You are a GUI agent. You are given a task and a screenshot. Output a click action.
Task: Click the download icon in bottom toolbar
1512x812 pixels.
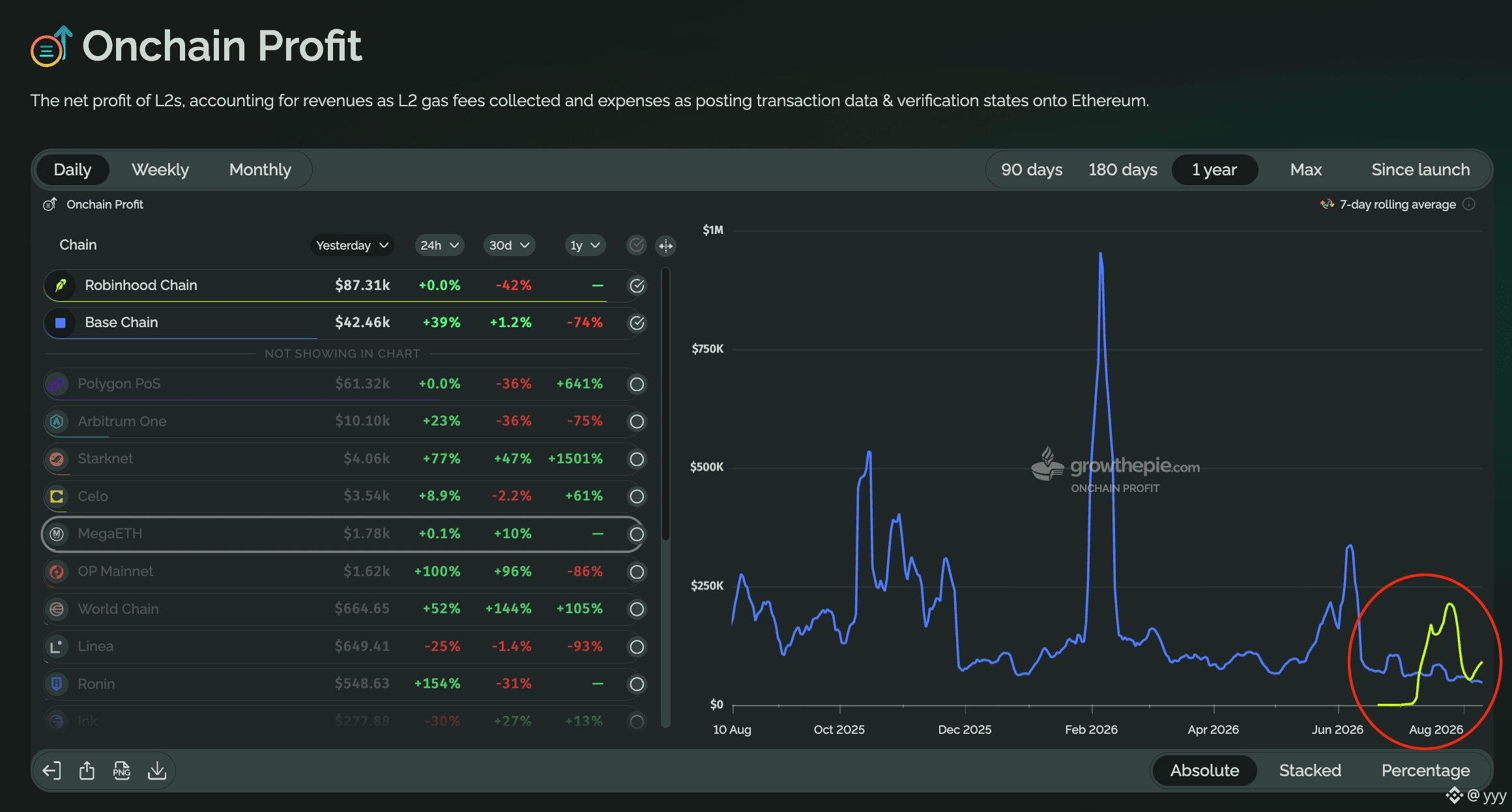[x=157, y=771]
